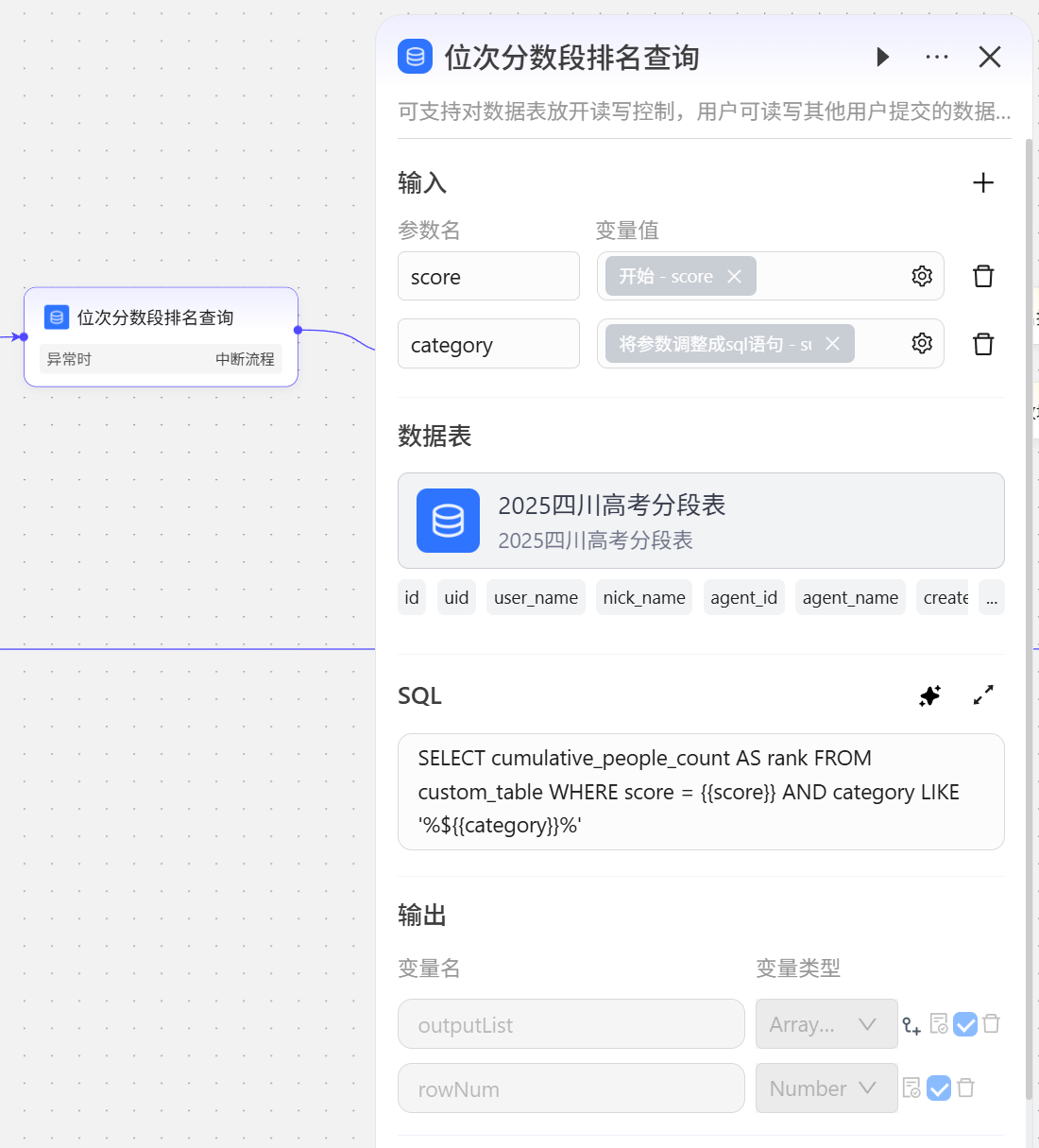Viewport: 1039px width, 1148px height.
Task: Select the 2025四川高考分段表 data table card
Action: 700,521
